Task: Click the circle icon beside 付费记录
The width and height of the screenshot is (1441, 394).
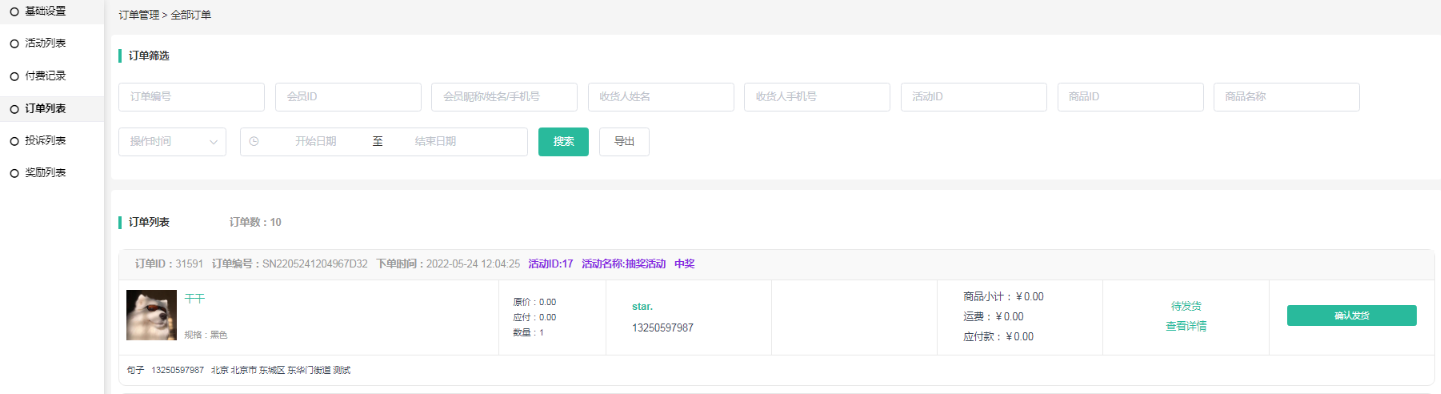Action: pos(14,76)
